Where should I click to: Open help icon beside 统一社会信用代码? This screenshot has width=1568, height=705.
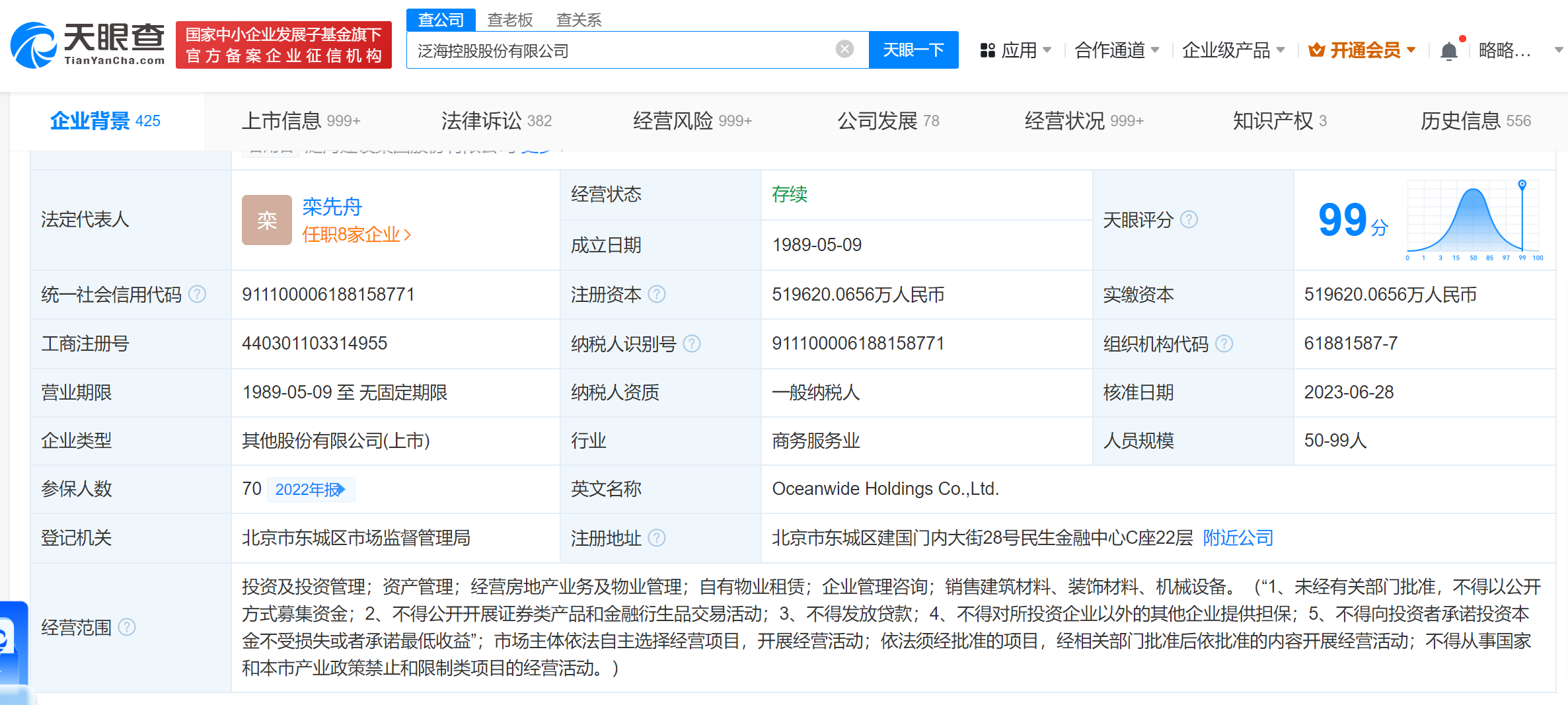(x=197, y=294)
